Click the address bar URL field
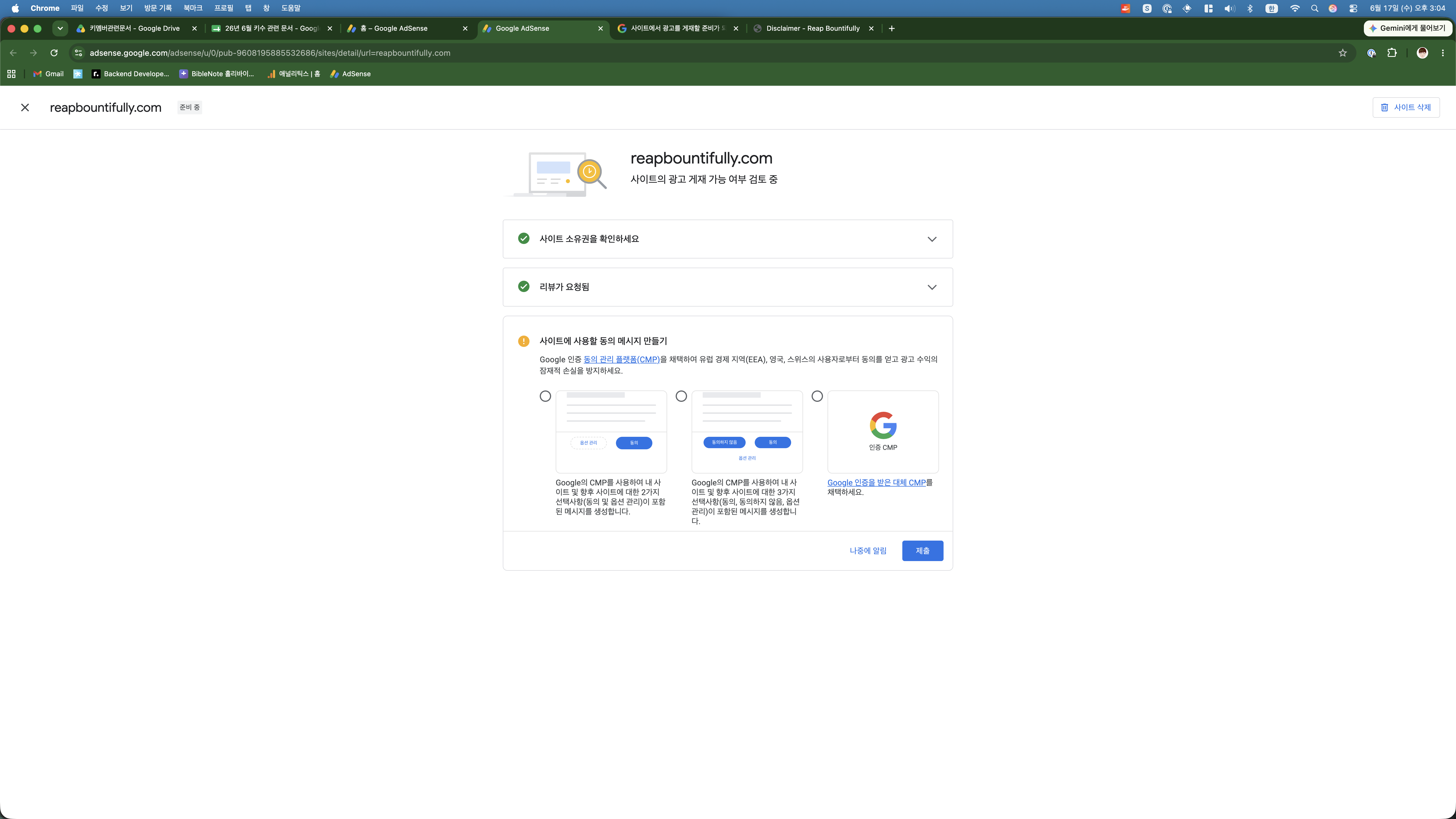This screenshot has height=819, width=1456. [x=712, y=53]
